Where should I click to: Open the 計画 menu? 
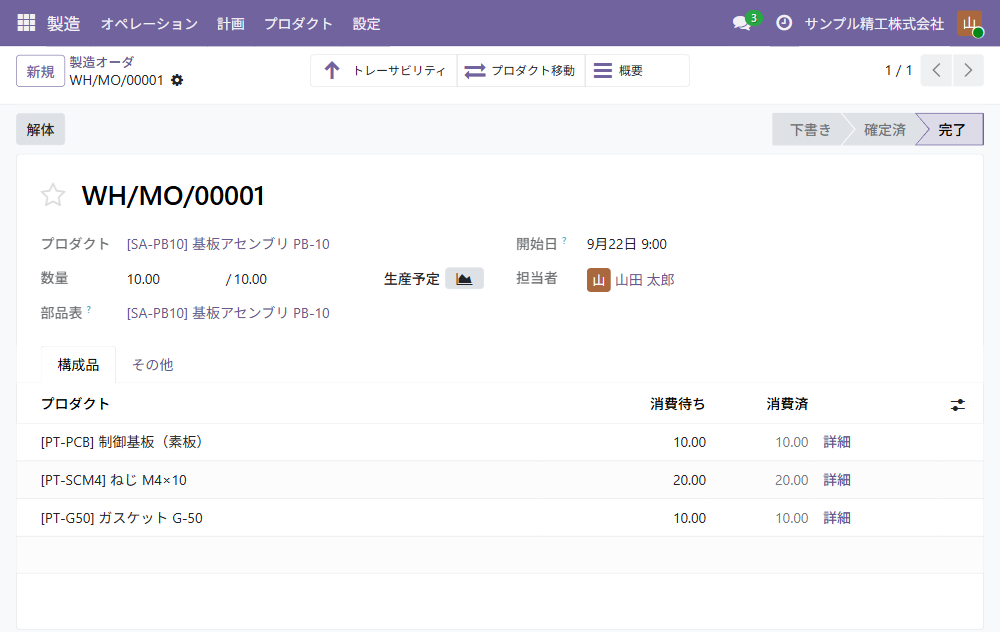tap(230, 24)
